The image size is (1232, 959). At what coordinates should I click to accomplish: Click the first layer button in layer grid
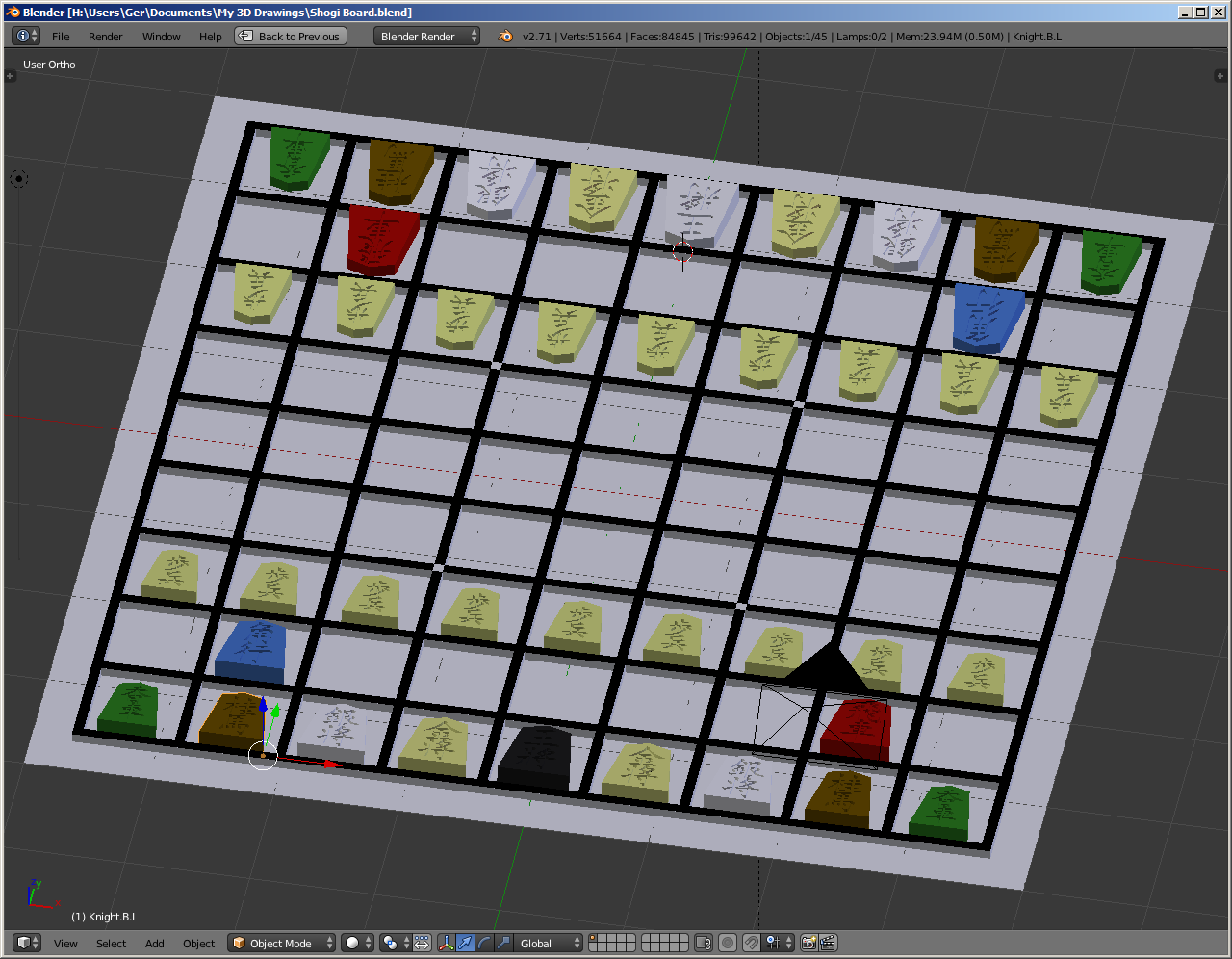pos(594,939)
